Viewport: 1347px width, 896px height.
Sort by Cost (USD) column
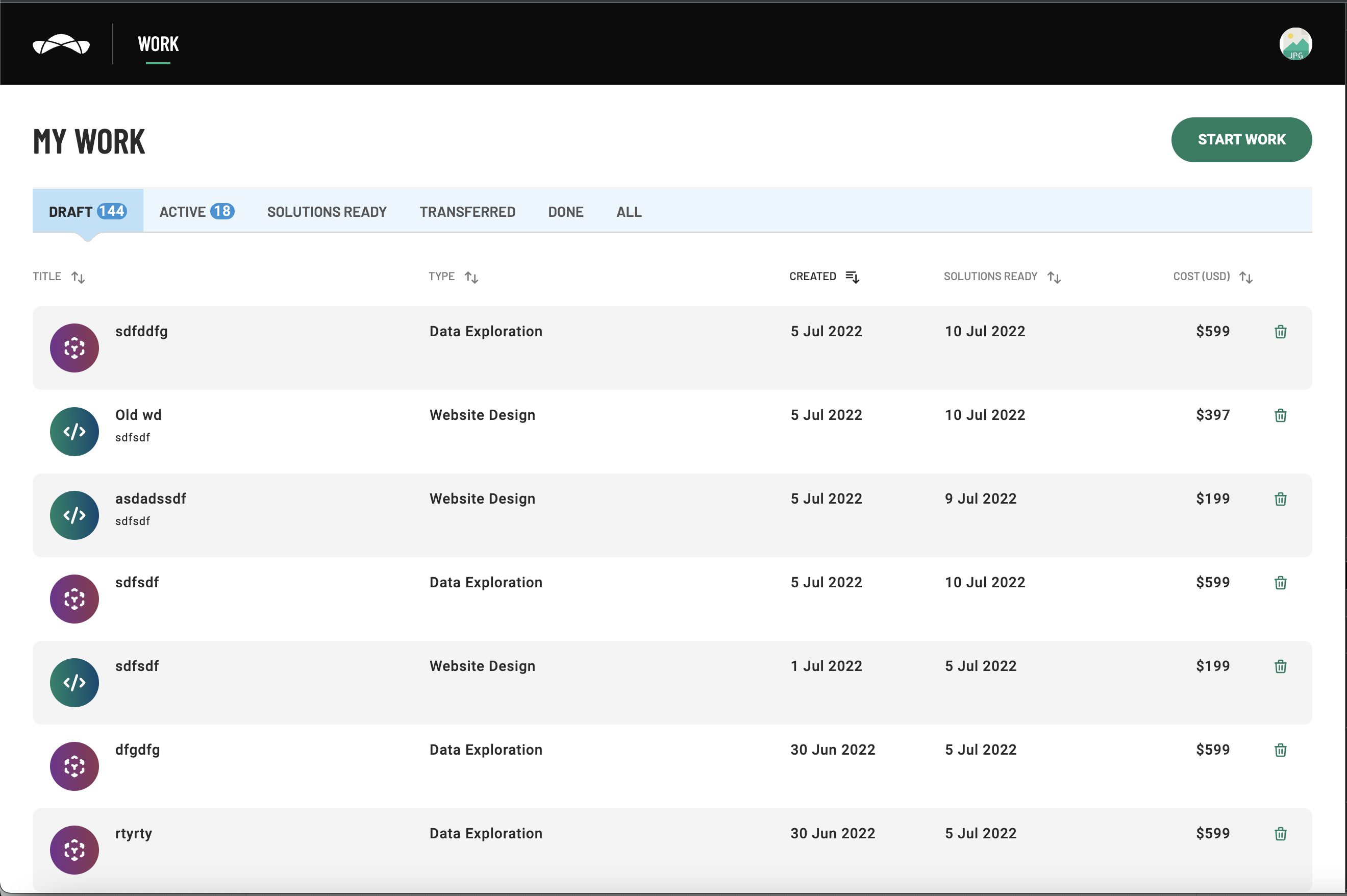[1246, 278]
